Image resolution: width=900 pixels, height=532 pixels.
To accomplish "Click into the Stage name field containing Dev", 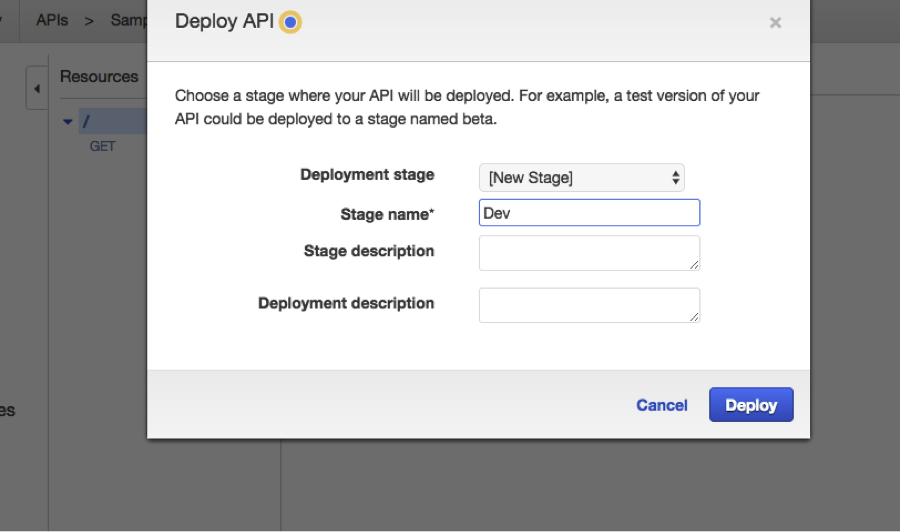I will pyautogui.click(x=589, y=213).
